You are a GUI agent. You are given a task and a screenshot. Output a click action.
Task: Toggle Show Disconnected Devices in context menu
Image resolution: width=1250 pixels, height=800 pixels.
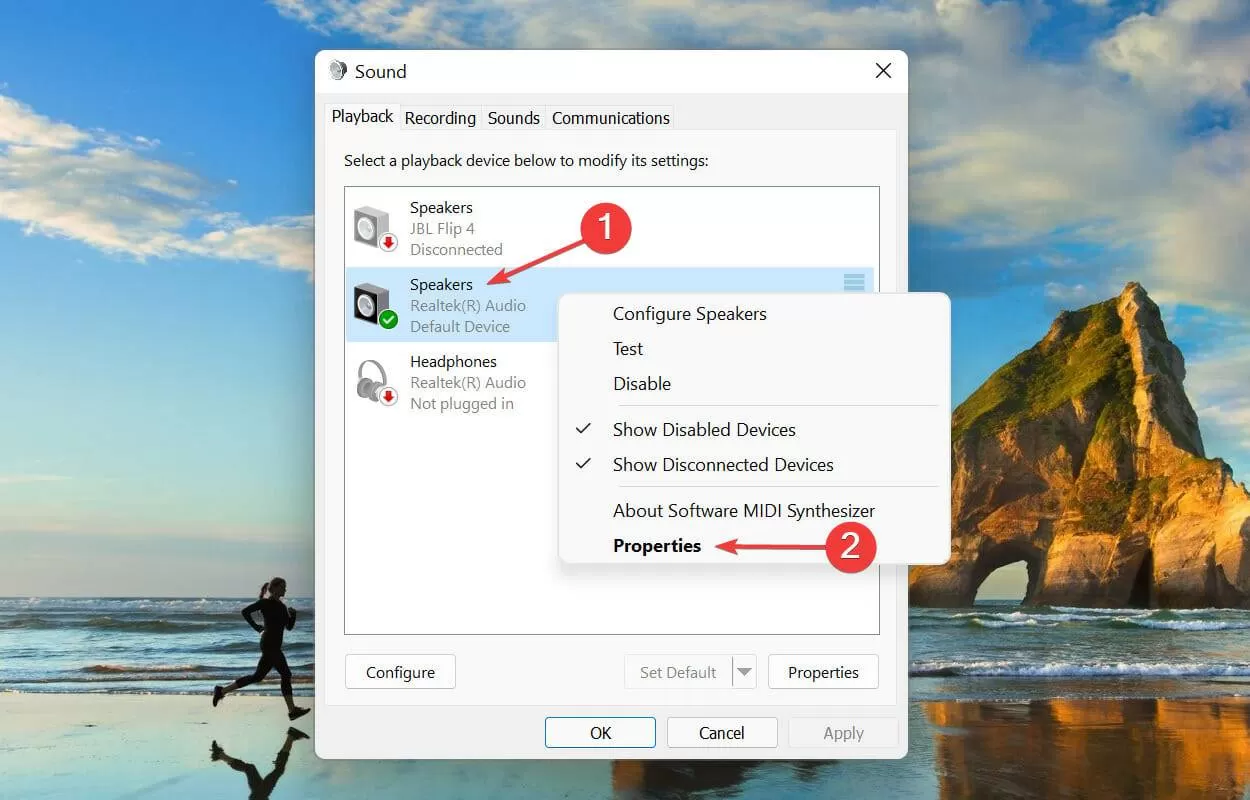(x=723, y=465)
